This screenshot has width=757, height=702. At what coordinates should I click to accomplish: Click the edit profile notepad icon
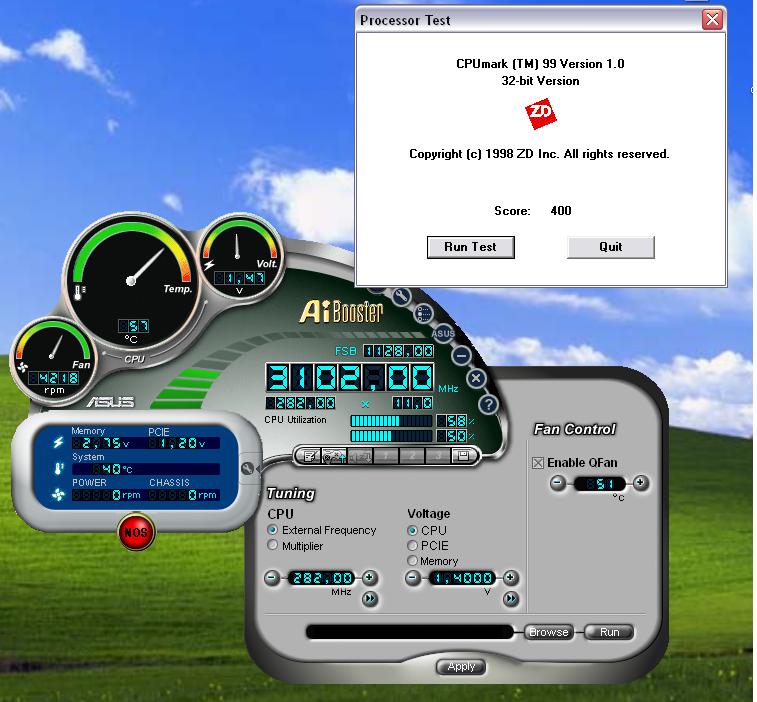pyautogui.click(x=309, y=456)
